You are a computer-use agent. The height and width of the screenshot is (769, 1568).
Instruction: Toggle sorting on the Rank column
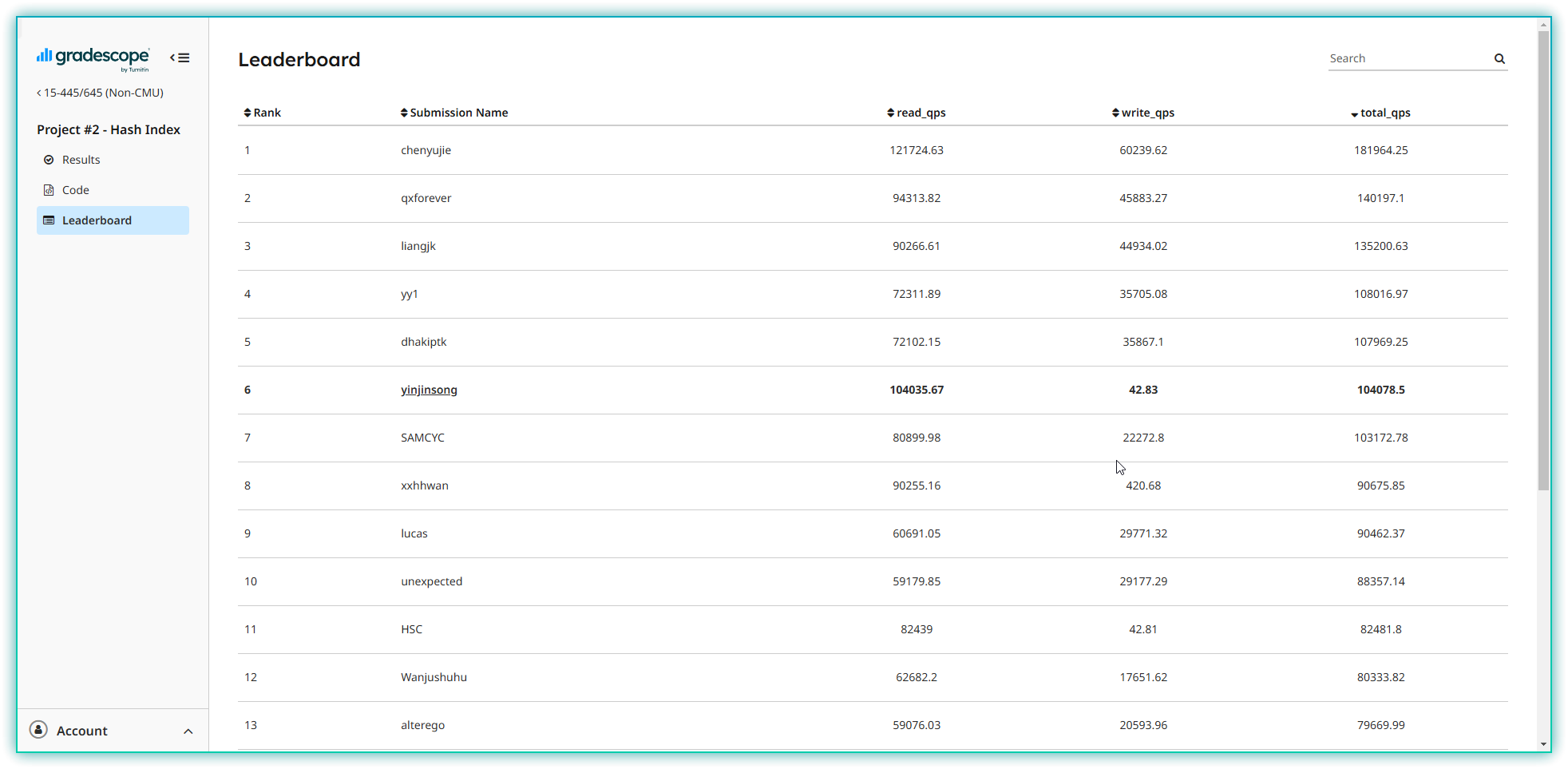pyautogui.click(x=247, y=113)
